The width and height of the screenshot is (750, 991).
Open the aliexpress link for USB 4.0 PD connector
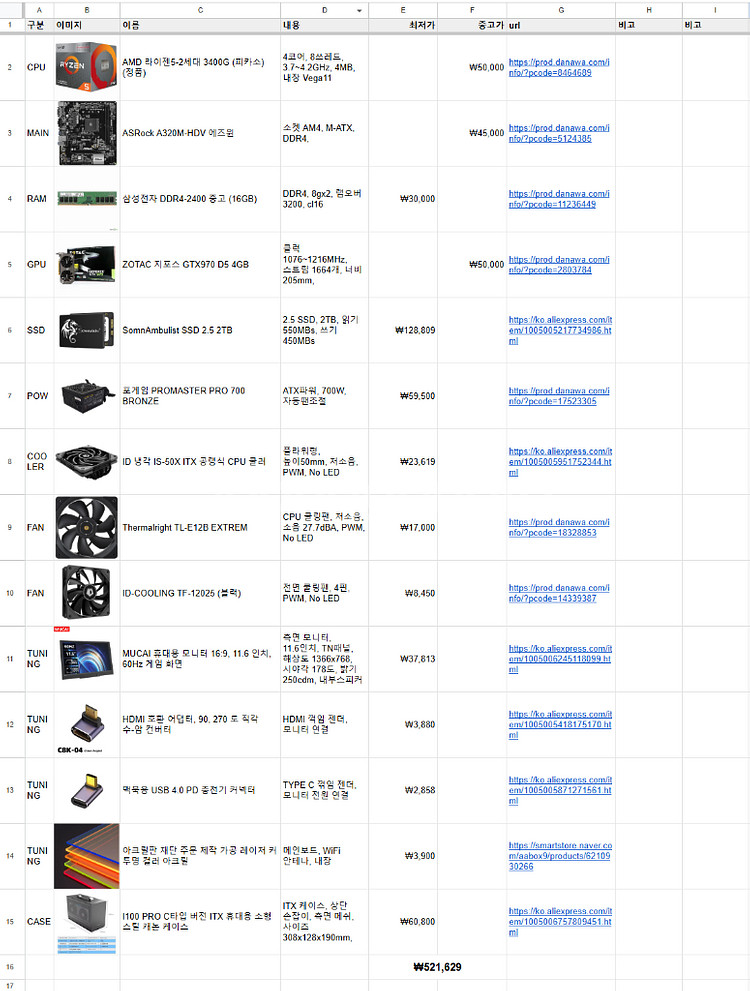560,790
